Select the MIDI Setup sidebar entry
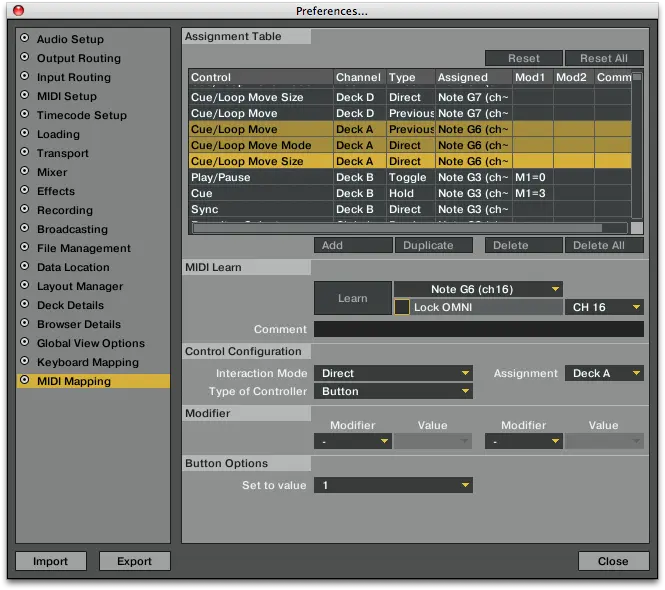 pos(66,96)
